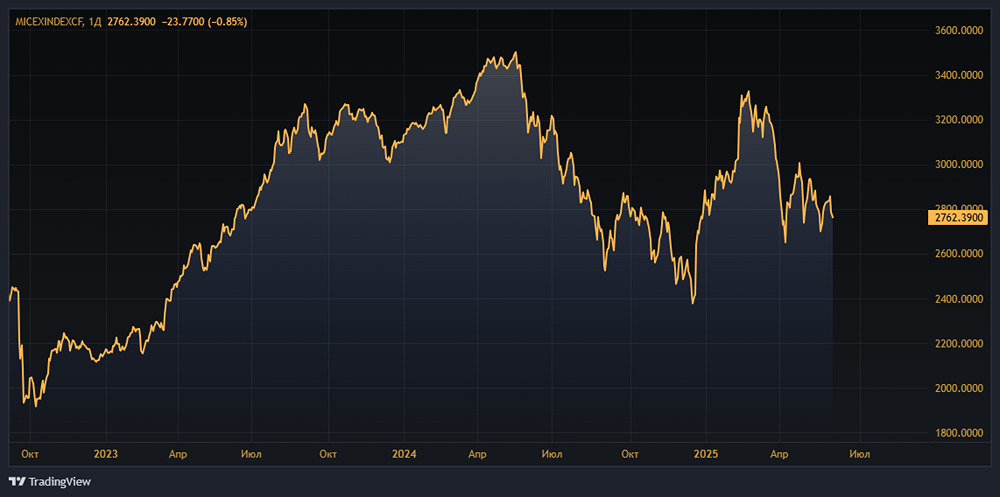Click the 3000.0000 price axis label
Screen dimensions: 1000x497
[960, 165]
